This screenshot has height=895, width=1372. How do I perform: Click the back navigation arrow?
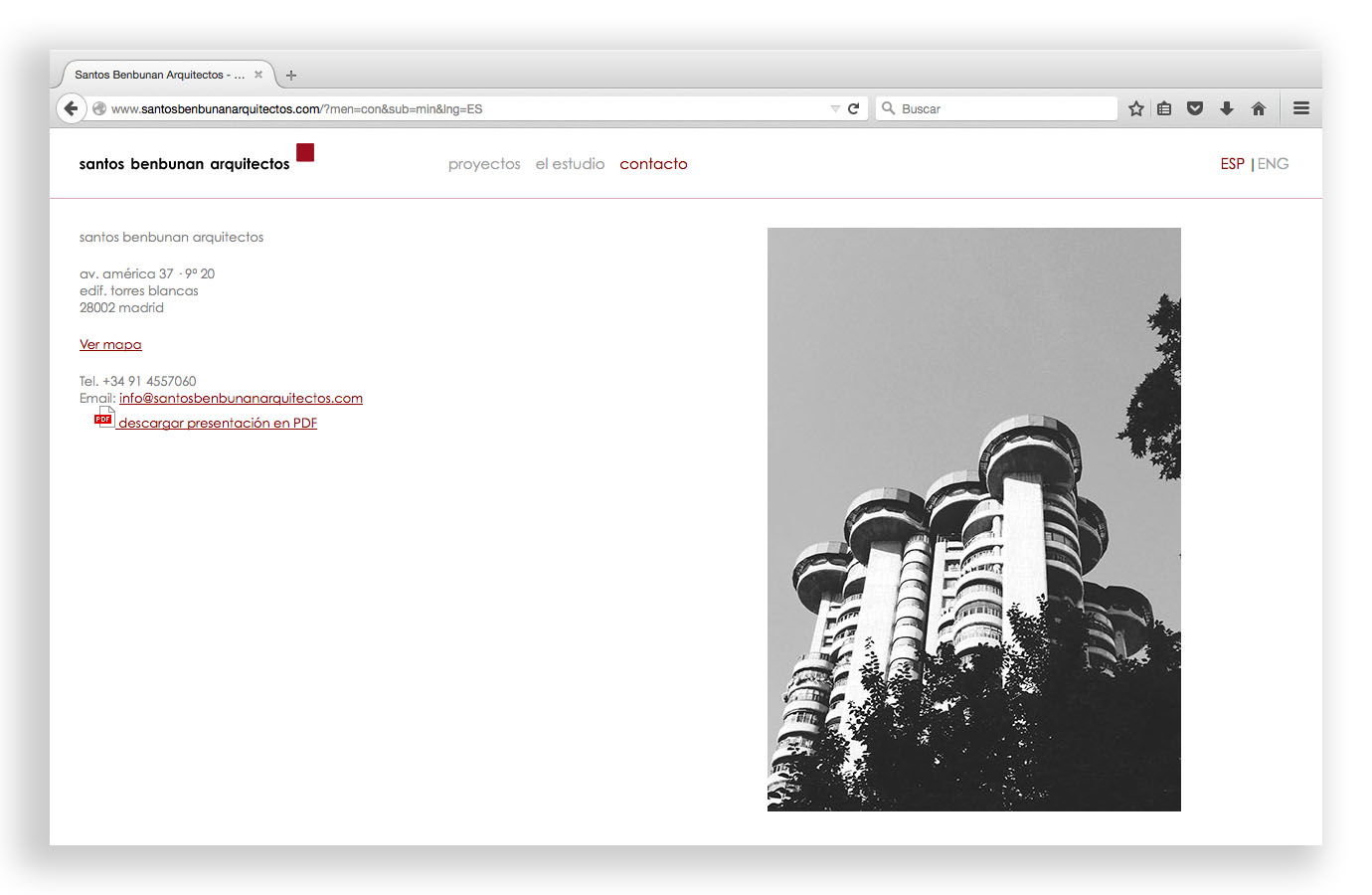pyautogui.click(x=71, y=108)
